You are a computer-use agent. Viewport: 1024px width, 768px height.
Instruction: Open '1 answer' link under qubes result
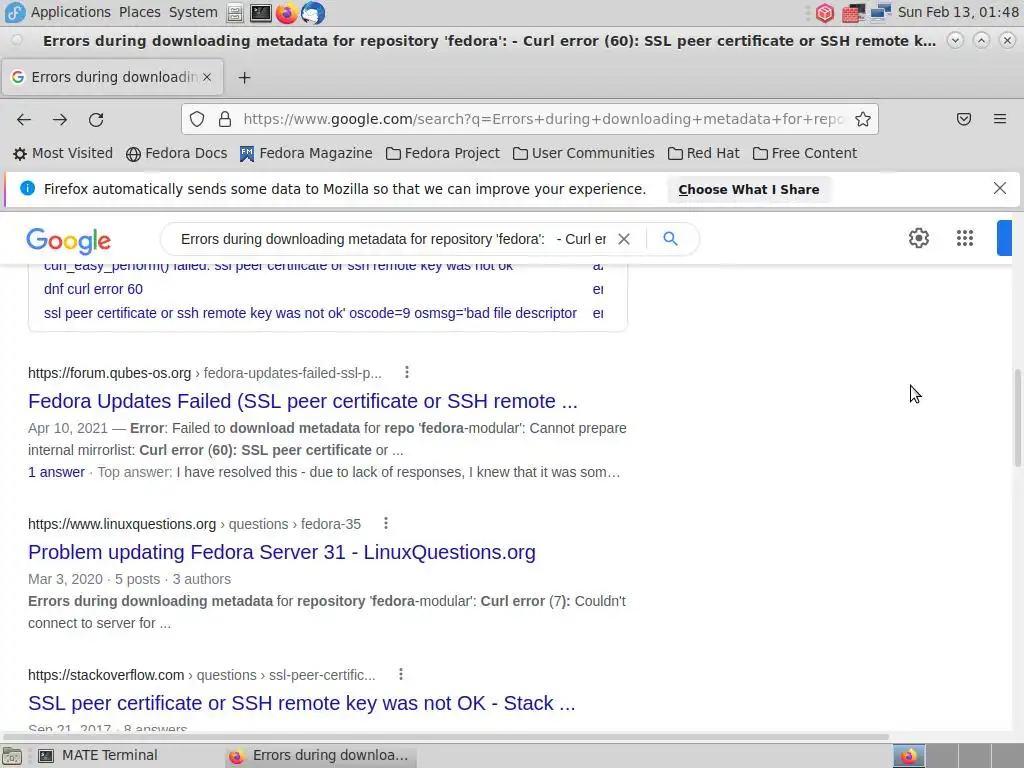[x=56, y=472]
